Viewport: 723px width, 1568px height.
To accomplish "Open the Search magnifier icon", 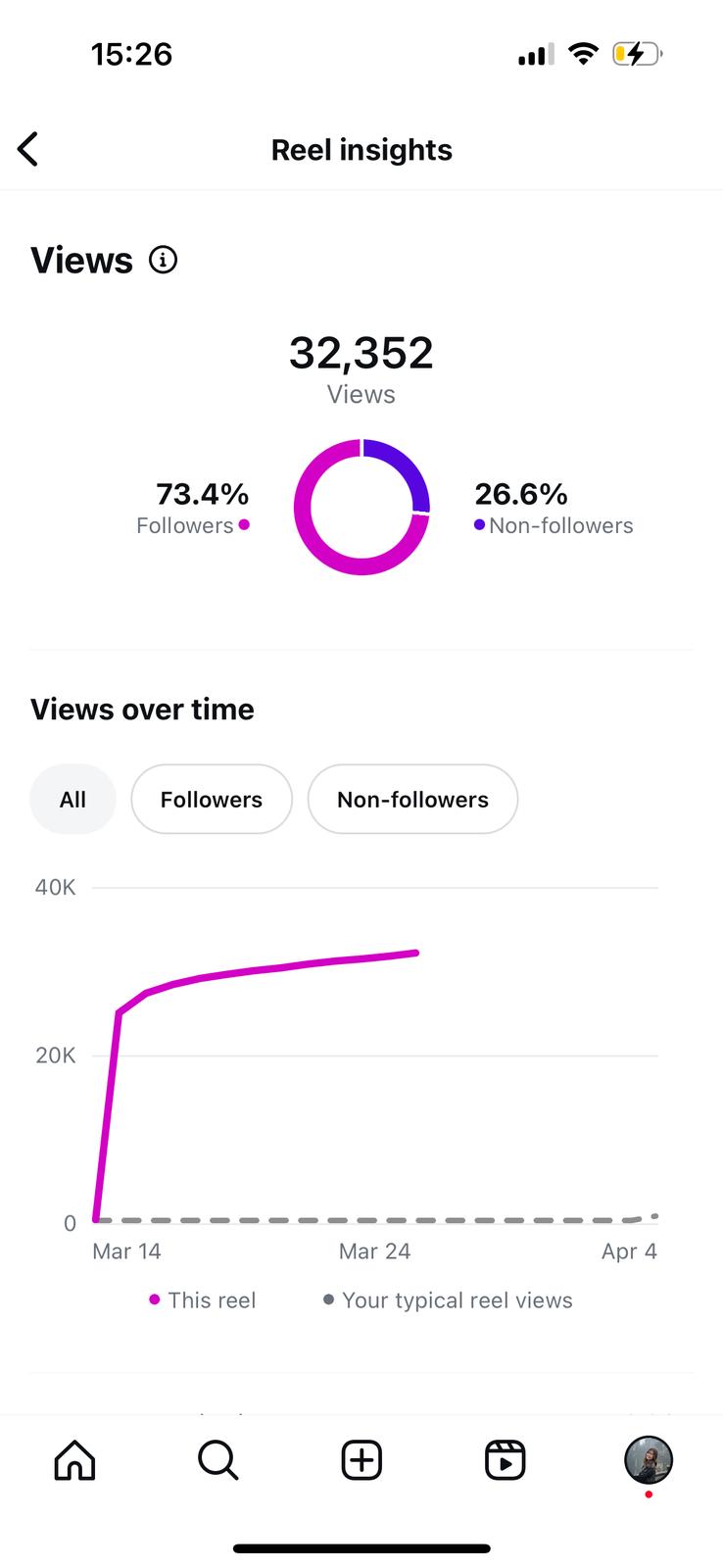I will (x=217, y=1460).
